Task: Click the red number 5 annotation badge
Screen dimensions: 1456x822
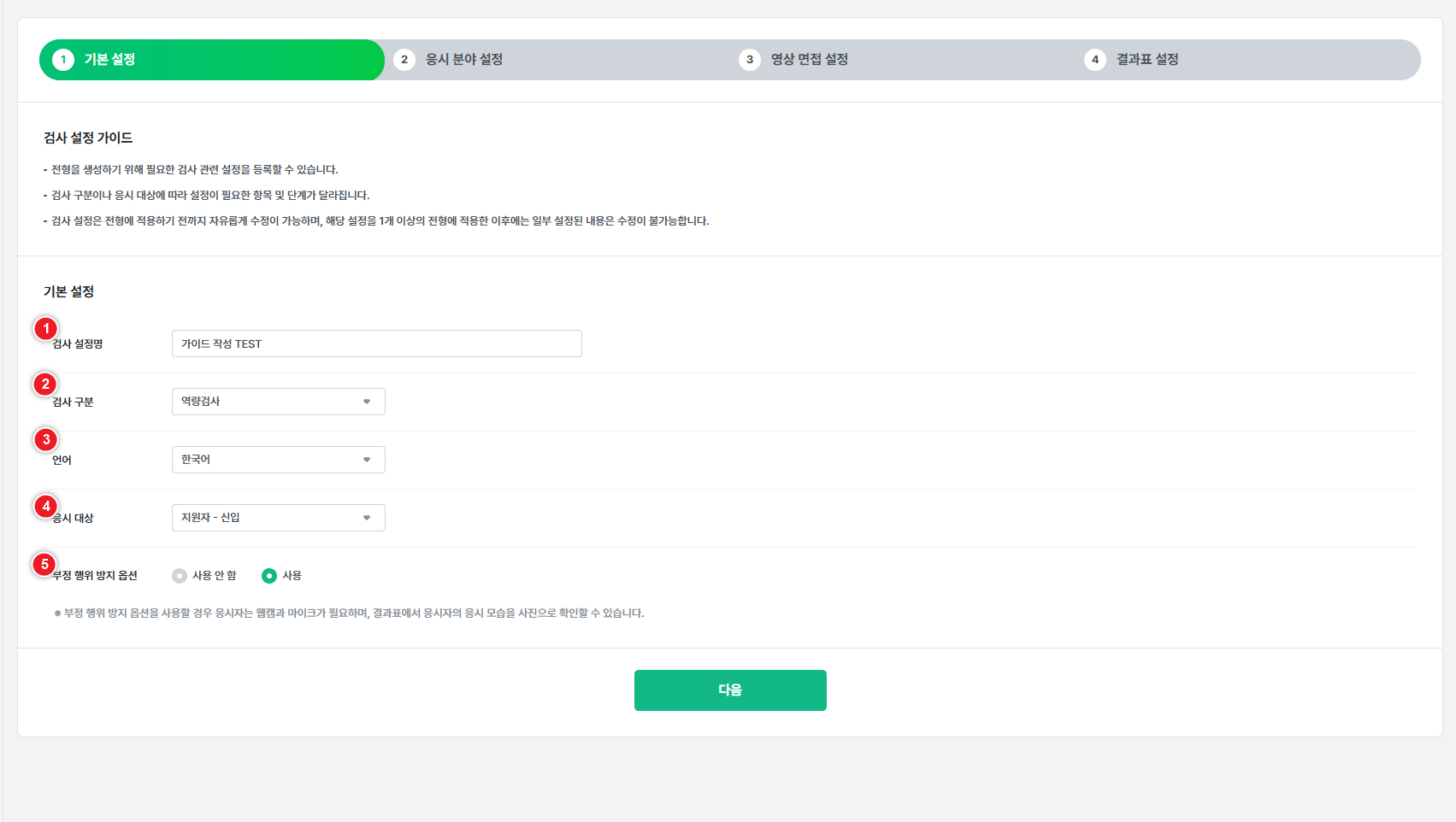Action: [44, 565]
